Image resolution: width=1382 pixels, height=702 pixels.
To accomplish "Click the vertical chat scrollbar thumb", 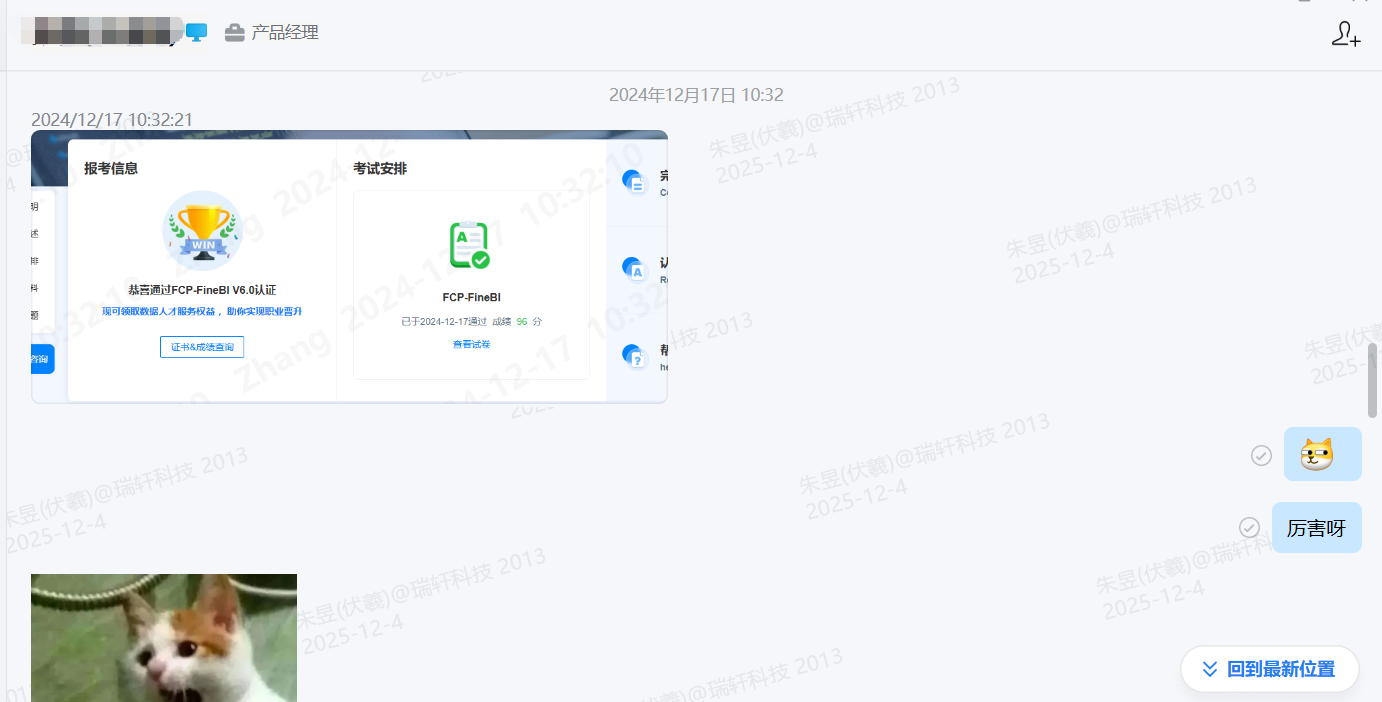I will pos(1373,380).
